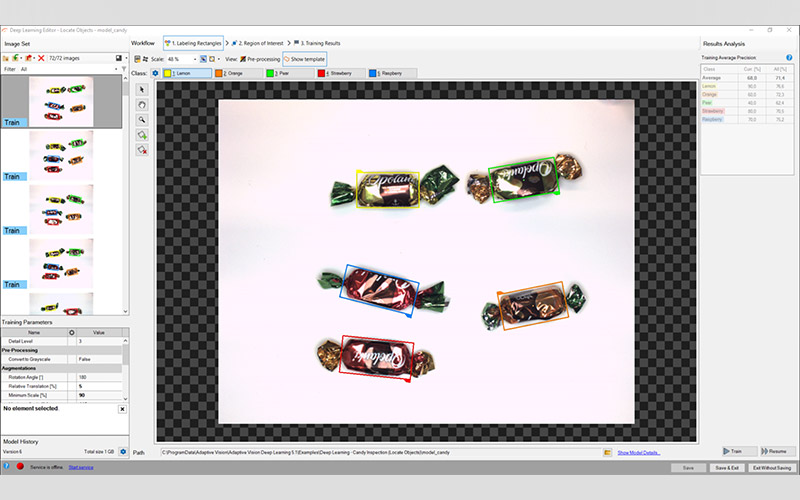
Task: Click the second icon left of Scale
Action: tap(145, 59)
